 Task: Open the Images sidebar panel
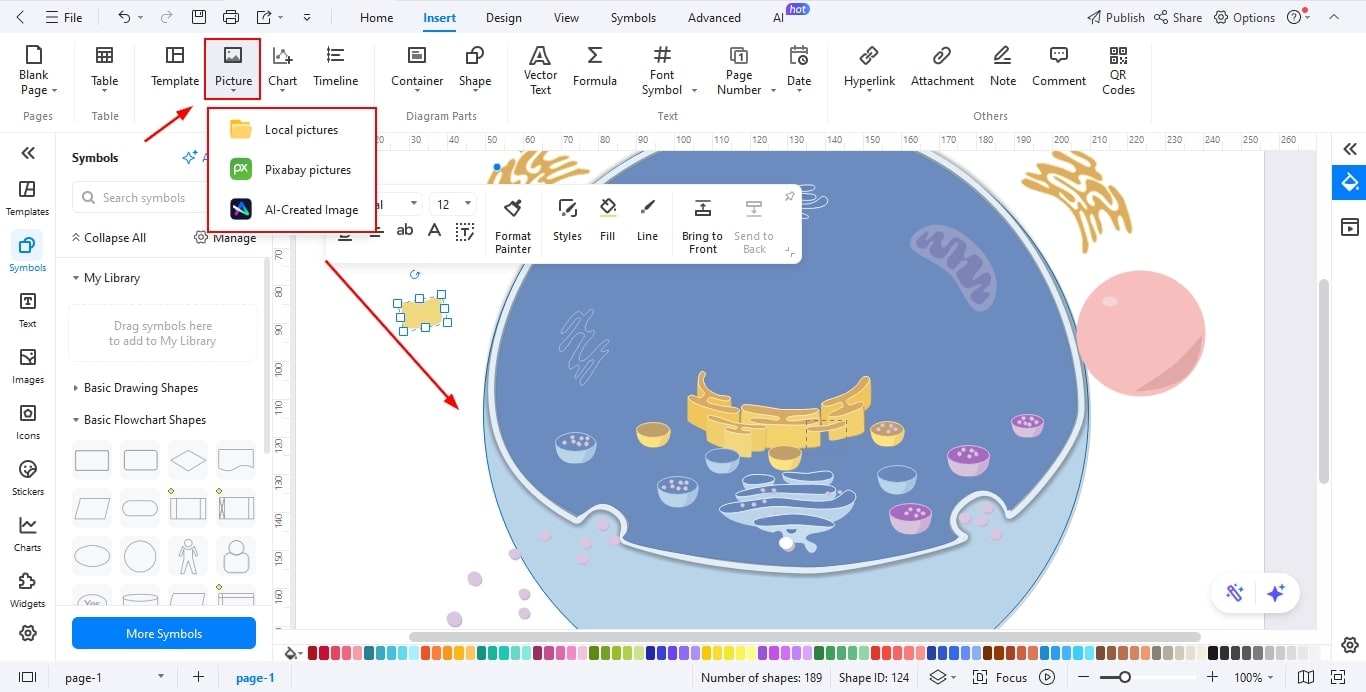(28, 366)
